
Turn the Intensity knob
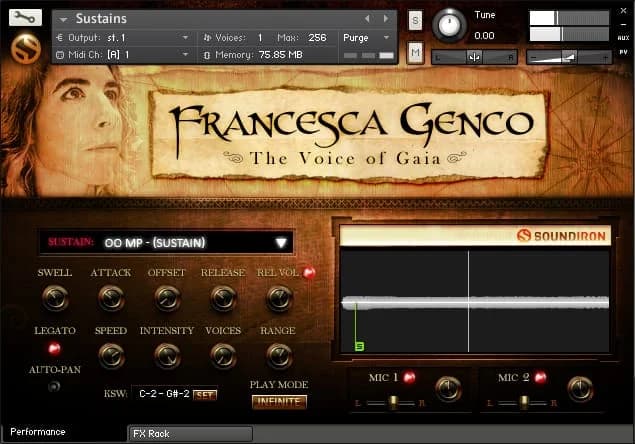pos(167,356)
